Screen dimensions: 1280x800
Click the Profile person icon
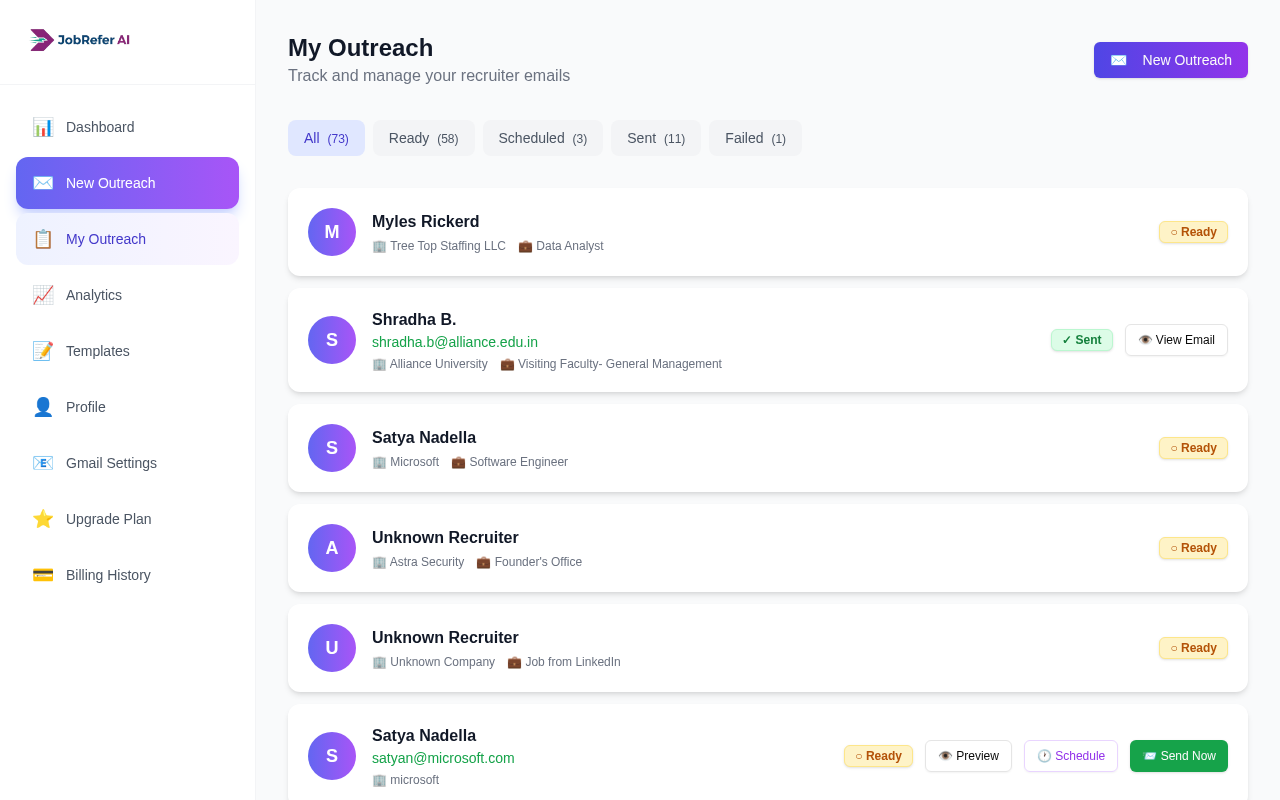point(43,407)
